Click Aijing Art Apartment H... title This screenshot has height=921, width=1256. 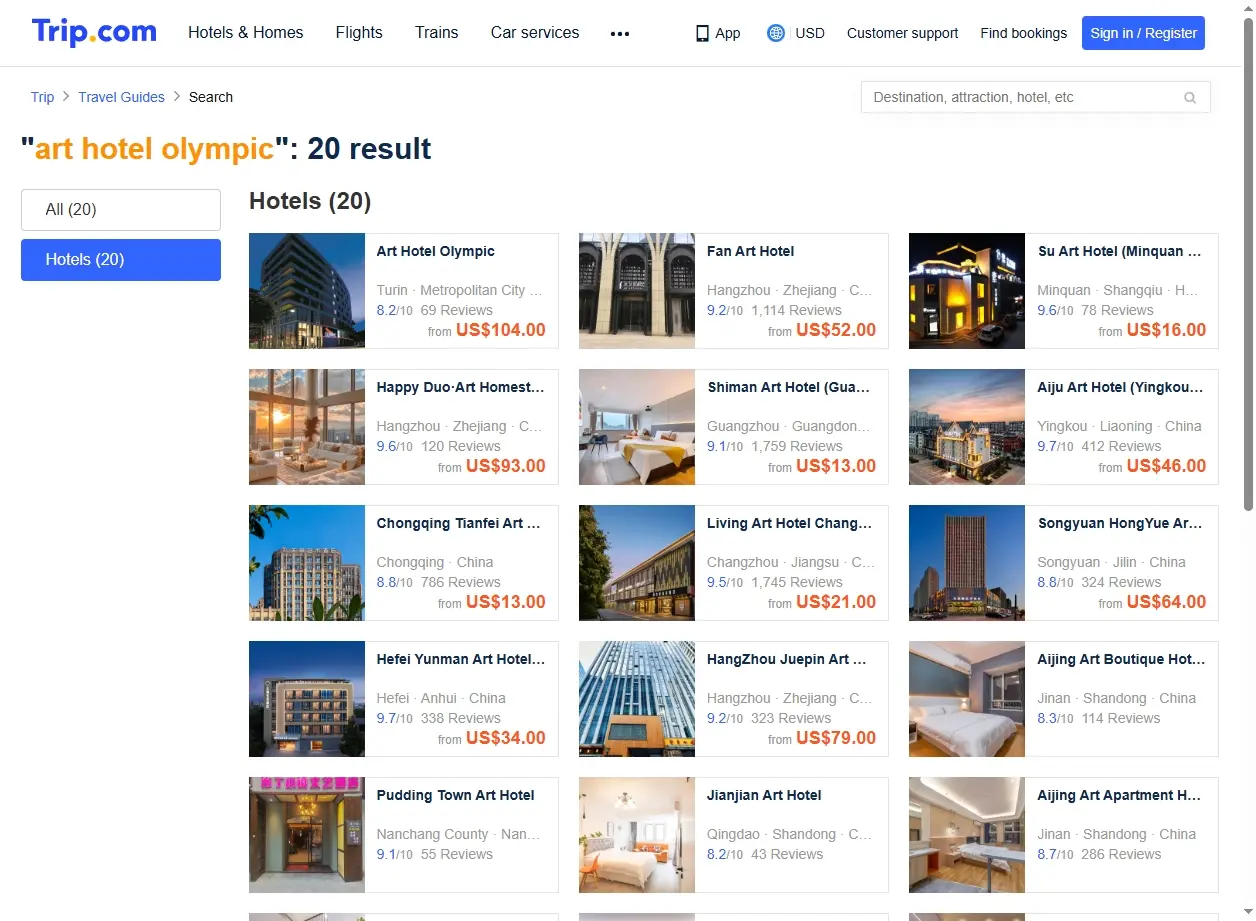tap(1119, 795)
